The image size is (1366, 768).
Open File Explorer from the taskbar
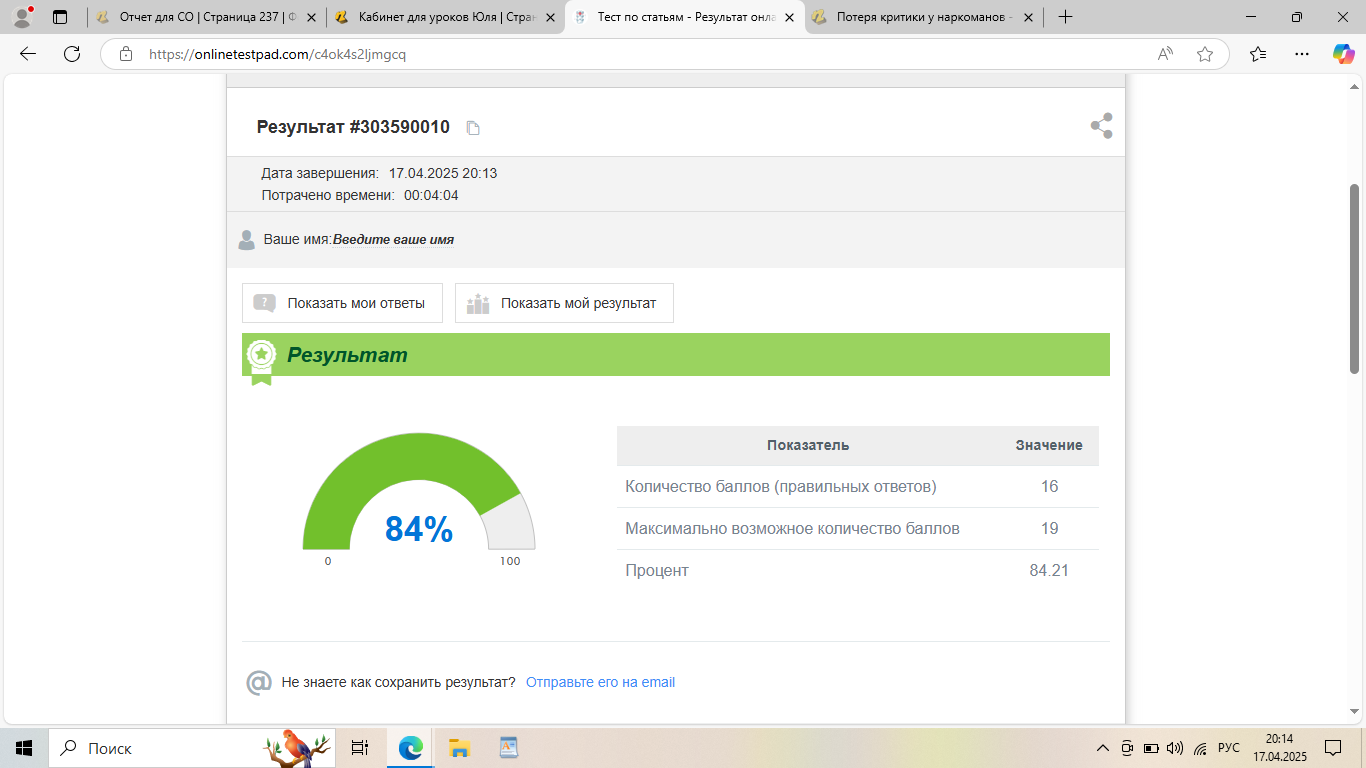coord(459,748)
